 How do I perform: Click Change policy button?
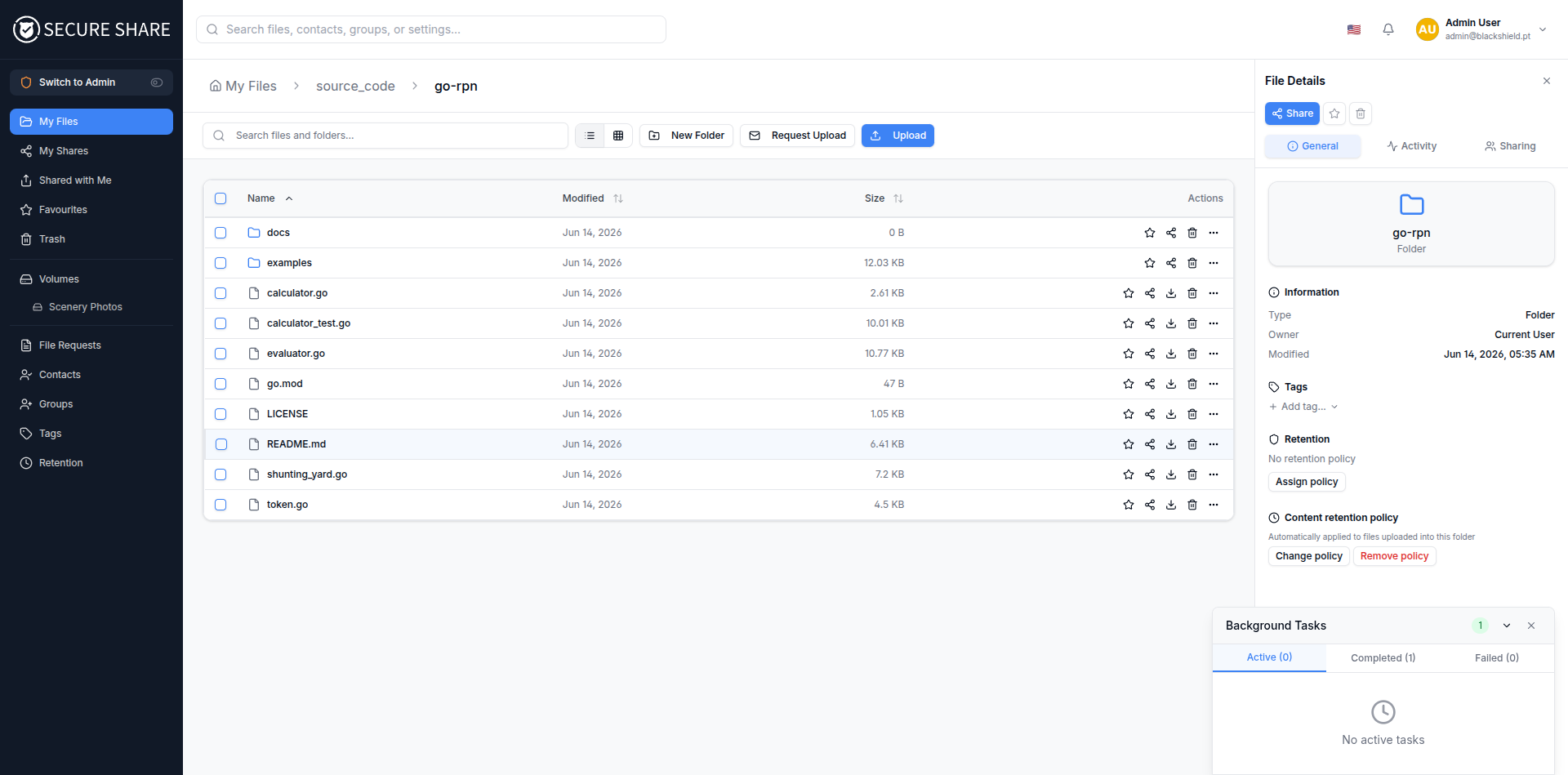point(1308,556)
